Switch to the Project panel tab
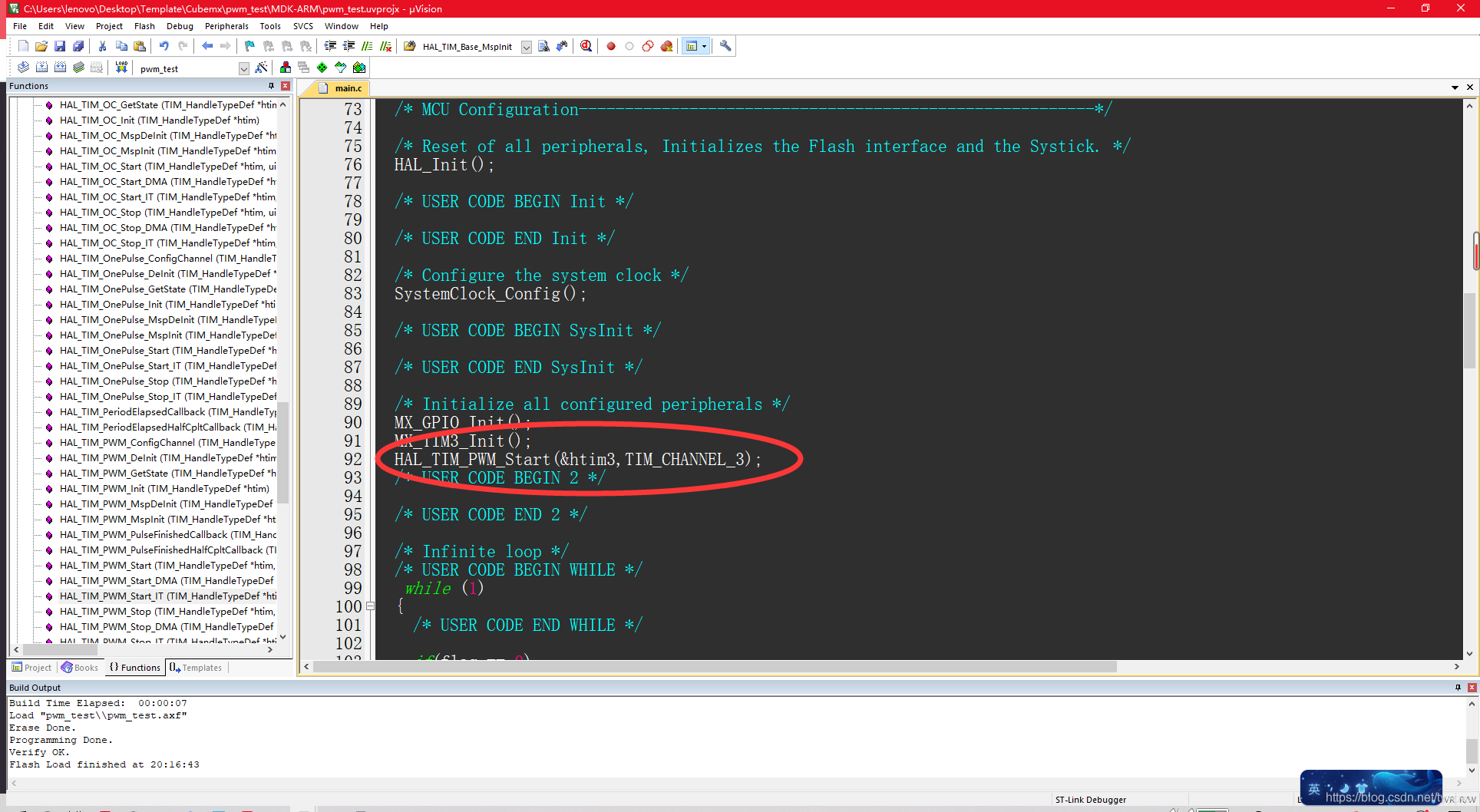This screenshot has height=812, width=1480. [31, 668]
